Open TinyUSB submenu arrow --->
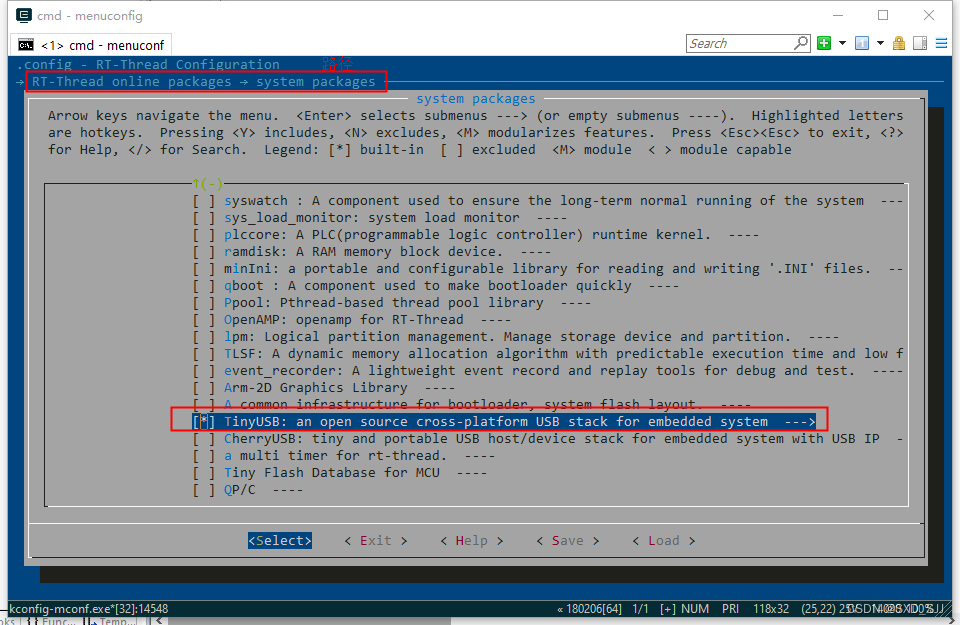The height and width of the screenshot is (625, 960). pos(800,422)
